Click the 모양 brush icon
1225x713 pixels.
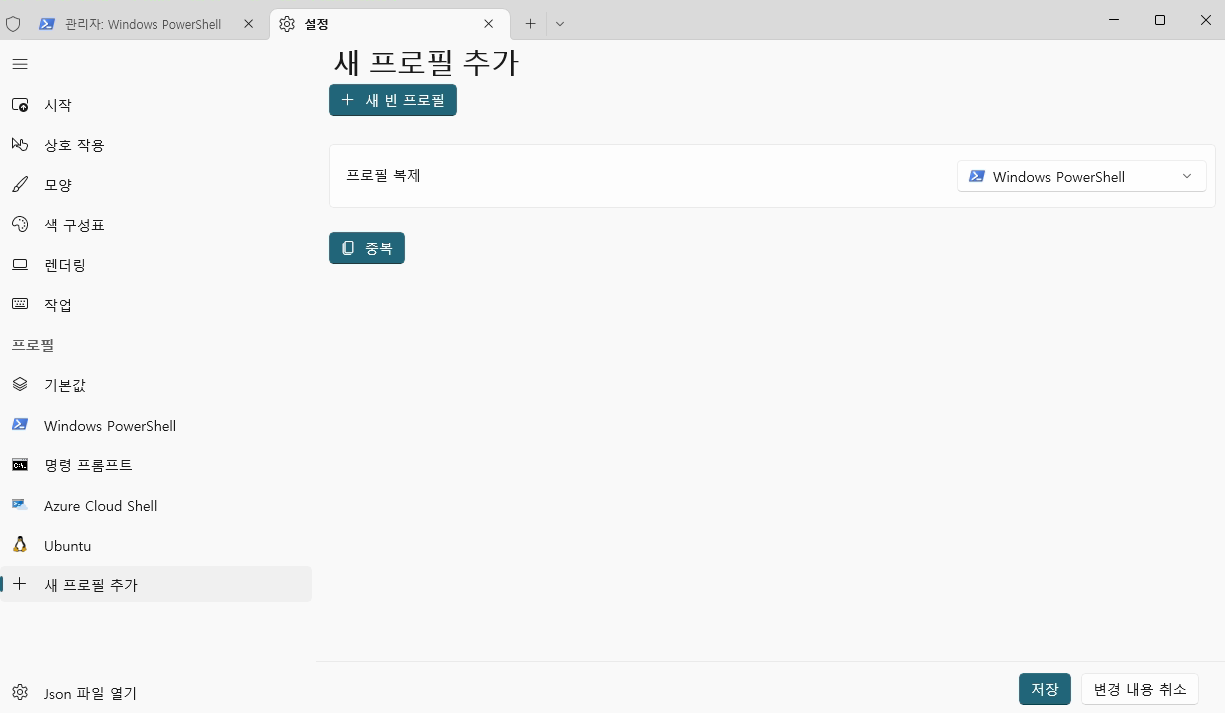pos(20,185)
